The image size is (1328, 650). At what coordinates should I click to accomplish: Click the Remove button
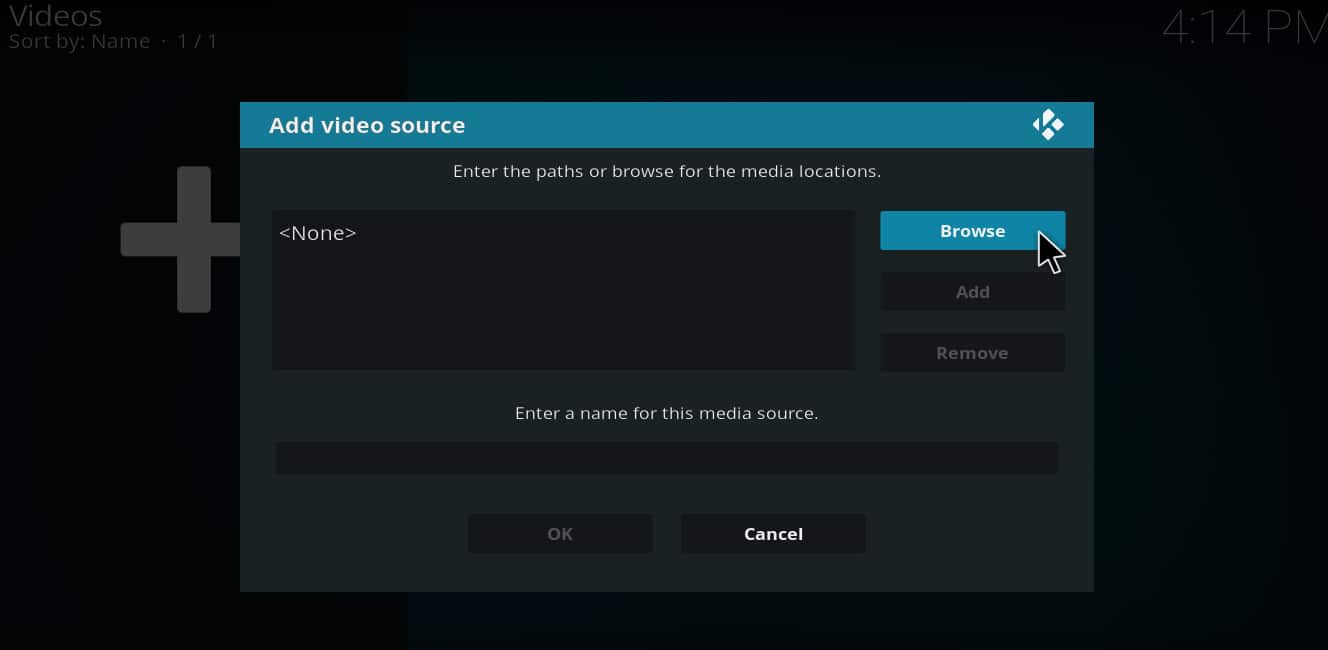(x=972, y=353)
